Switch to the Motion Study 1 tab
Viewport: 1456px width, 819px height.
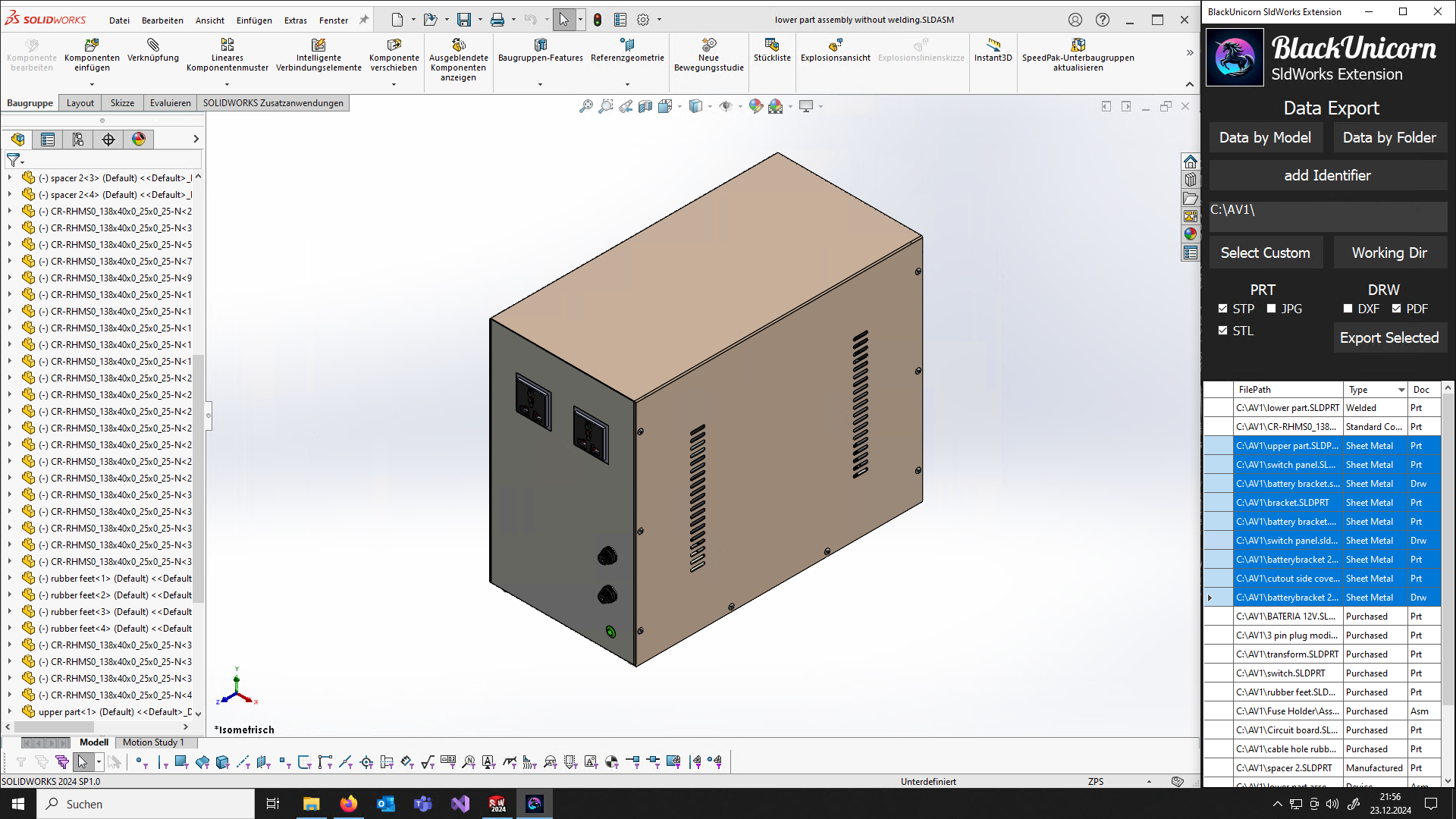point(155,742)
